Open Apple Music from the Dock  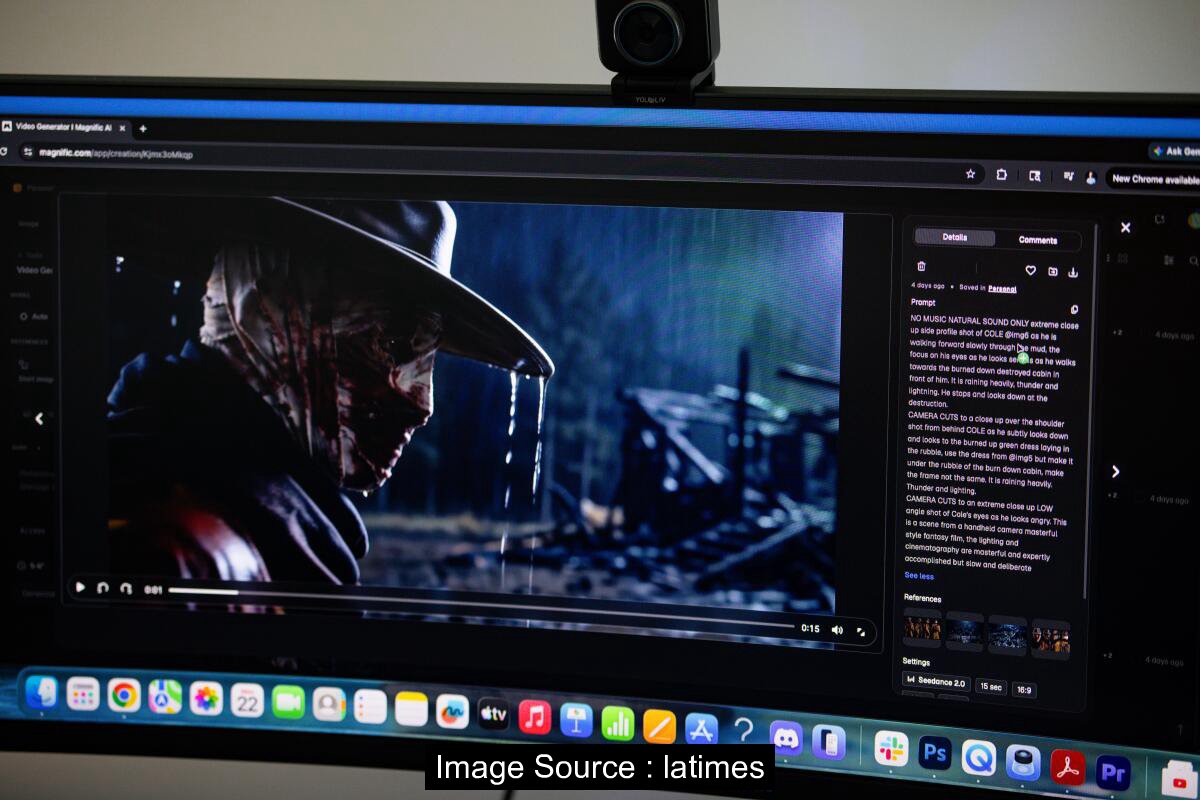point(535,717)
